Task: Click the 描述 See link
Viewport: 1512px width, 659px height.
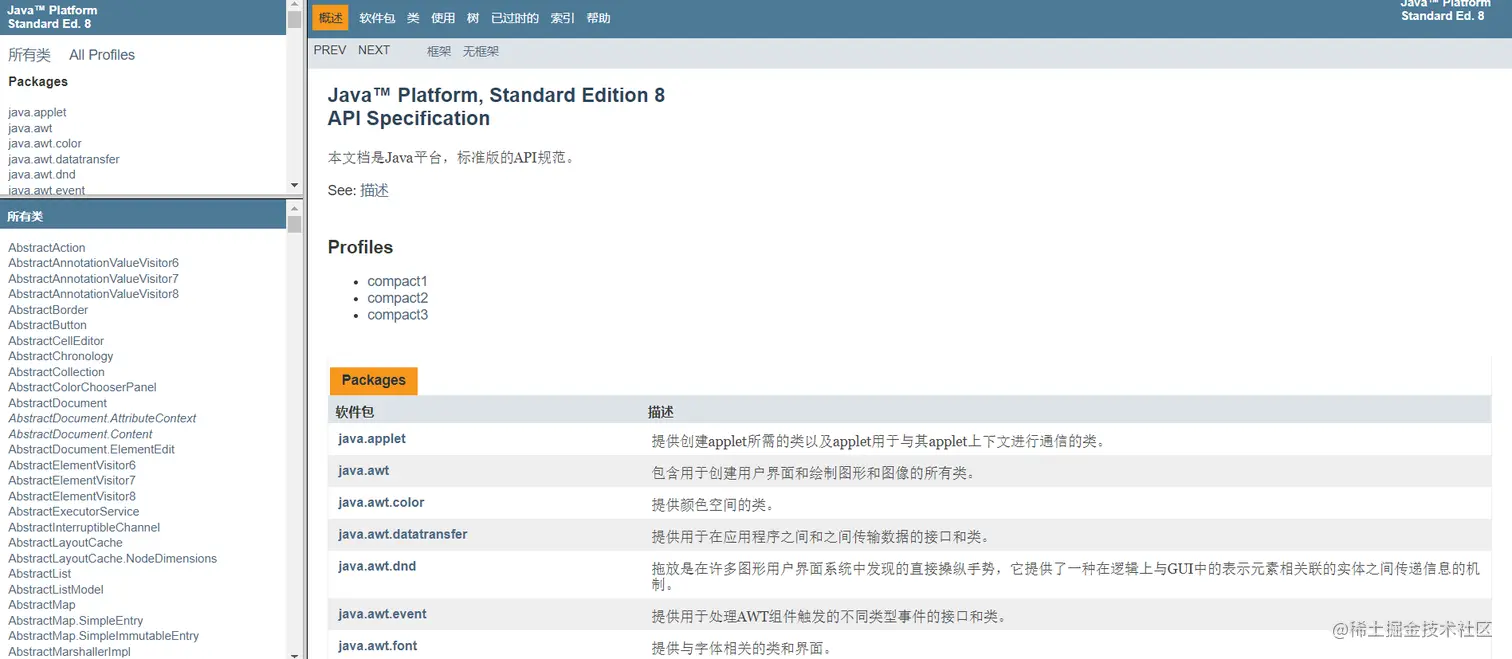Action: click(x=374, y=190)
